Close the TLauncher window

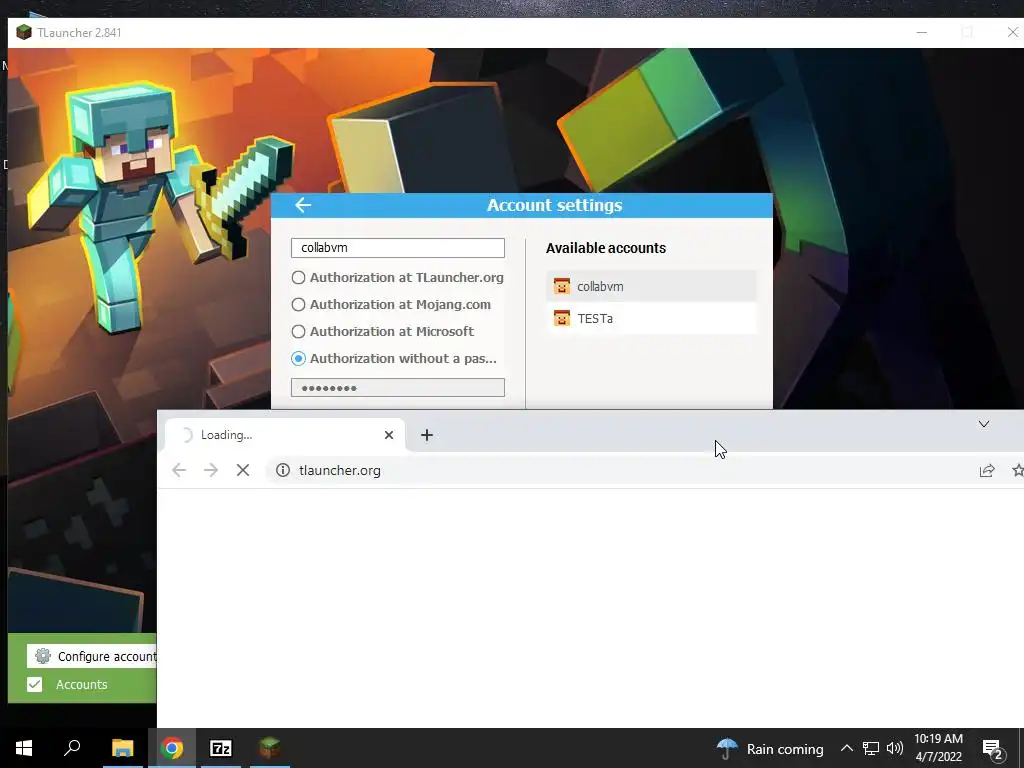[1012, 32]
